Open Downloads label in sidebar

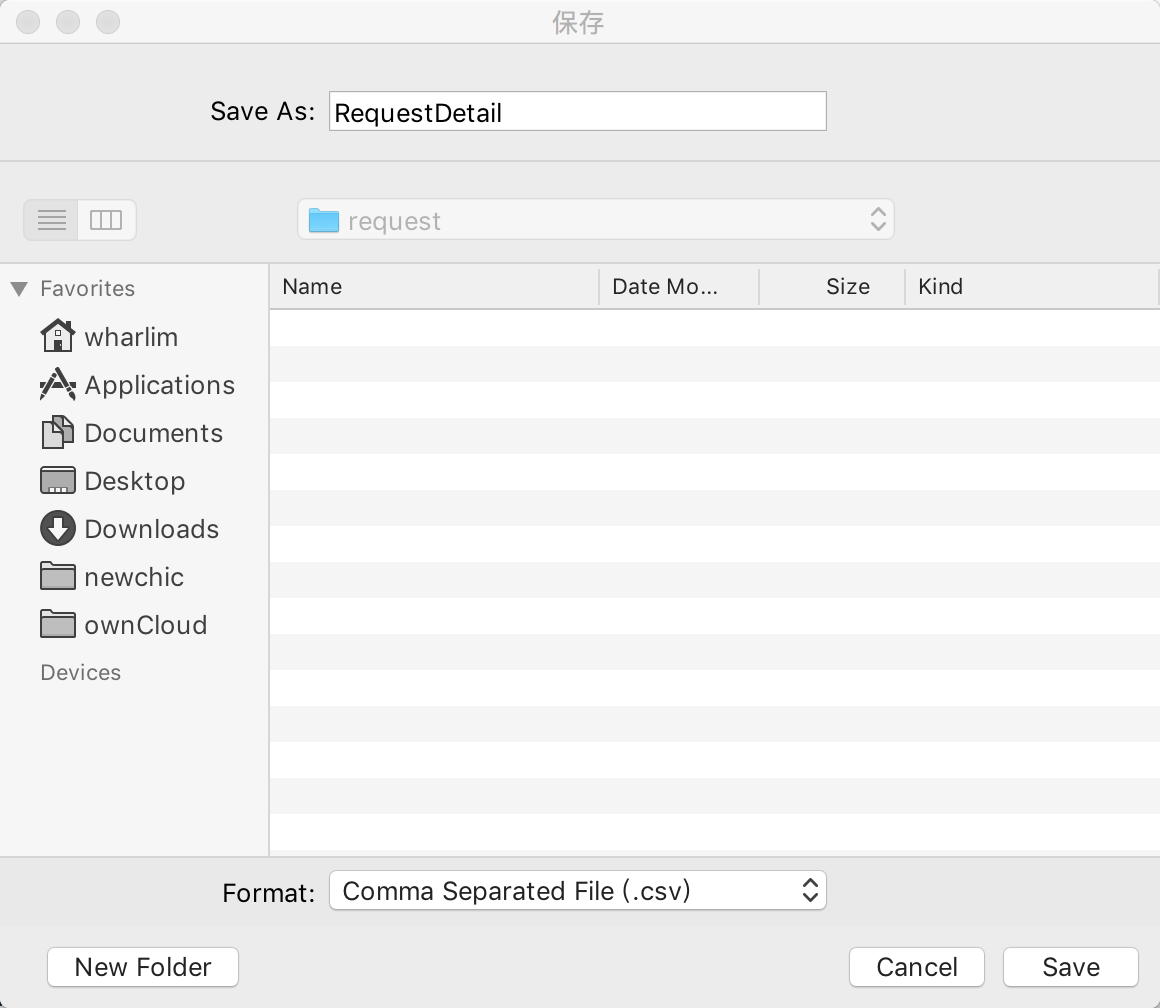tap(152, 530)
